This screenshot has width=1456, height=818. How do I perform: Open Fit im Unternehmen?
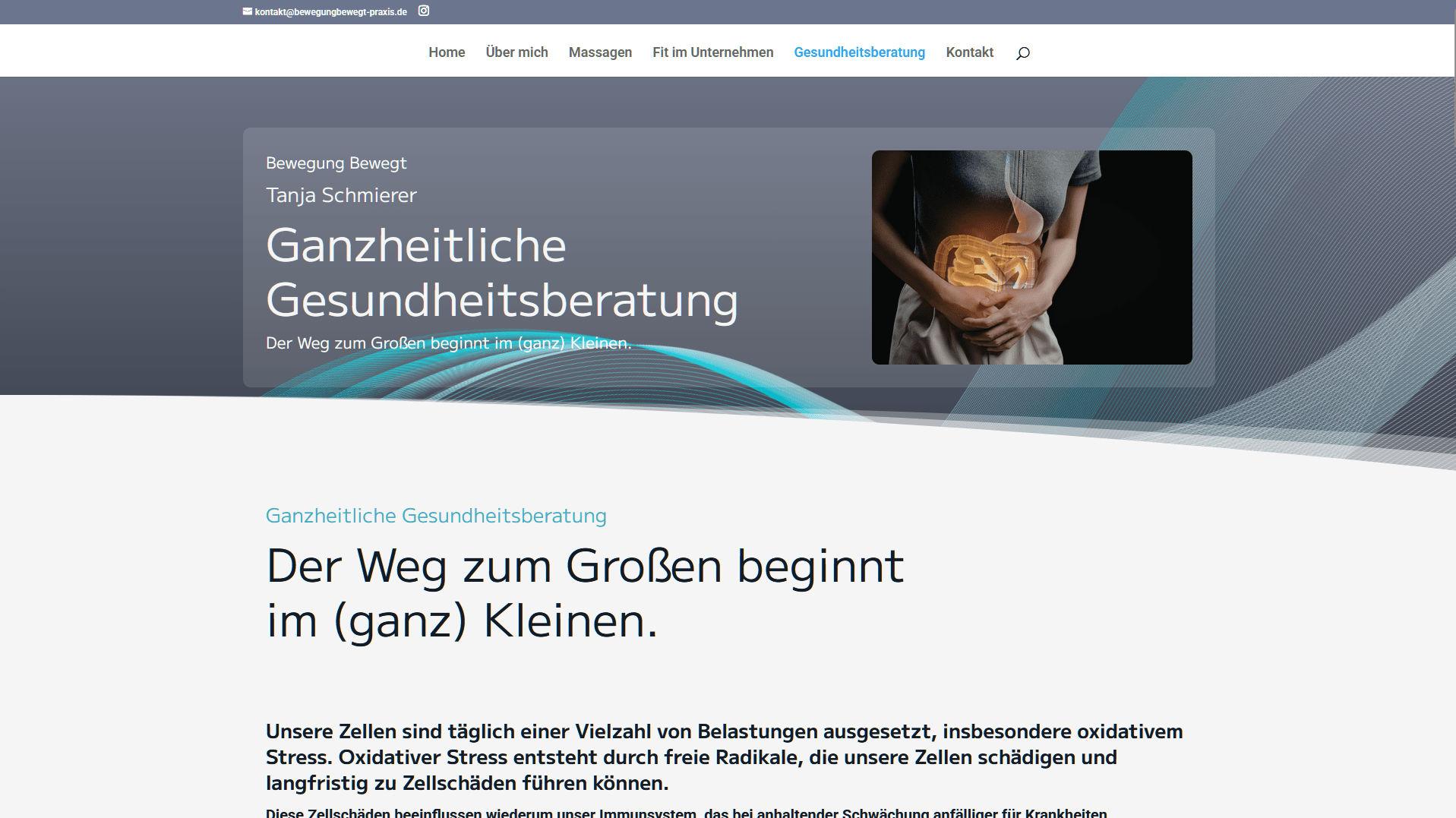(x=712, y=52)
